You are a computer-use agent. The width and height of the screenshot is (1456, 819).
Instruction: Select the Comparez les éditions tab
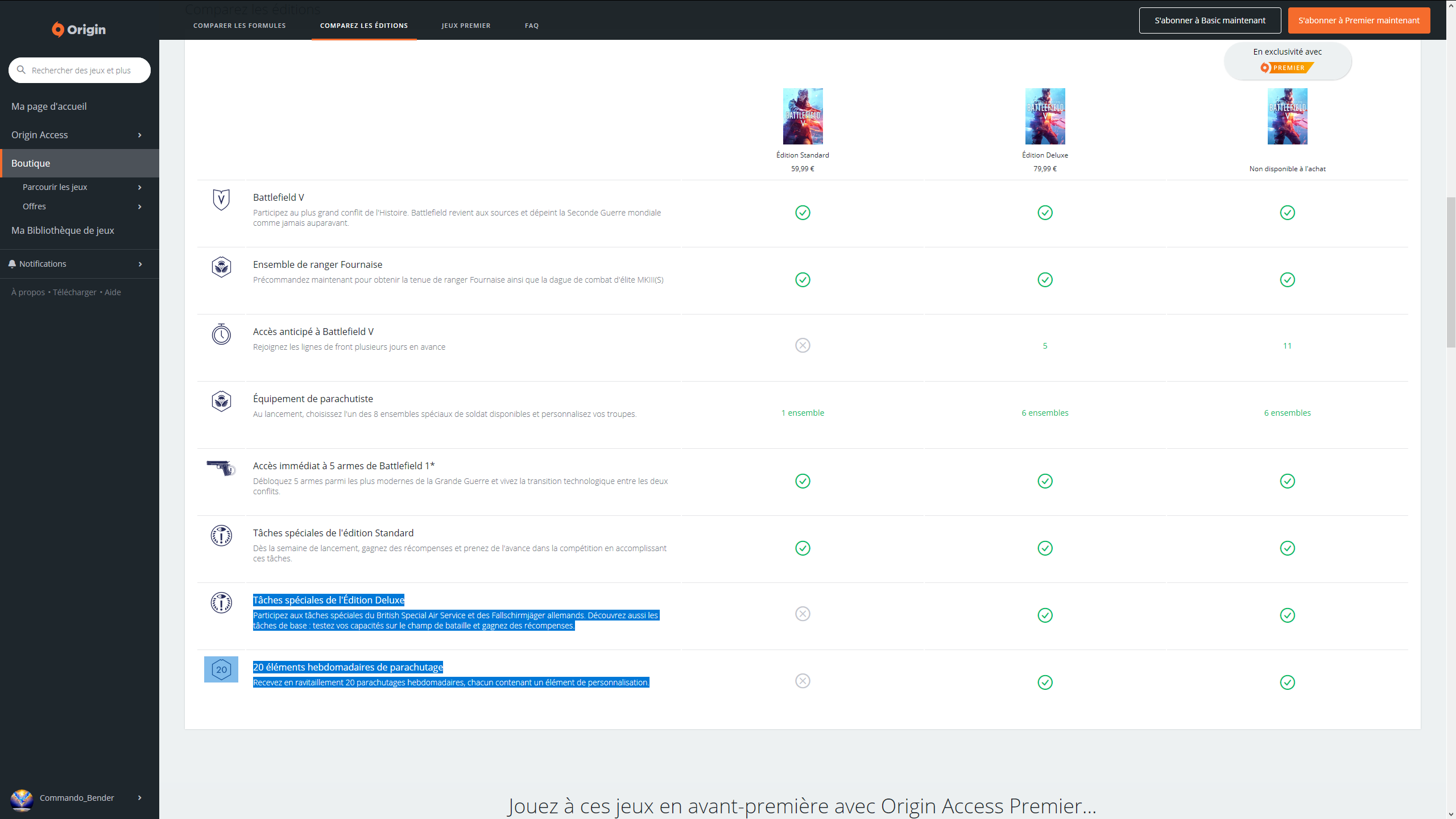pyautogui.click(x=364, y=26)
